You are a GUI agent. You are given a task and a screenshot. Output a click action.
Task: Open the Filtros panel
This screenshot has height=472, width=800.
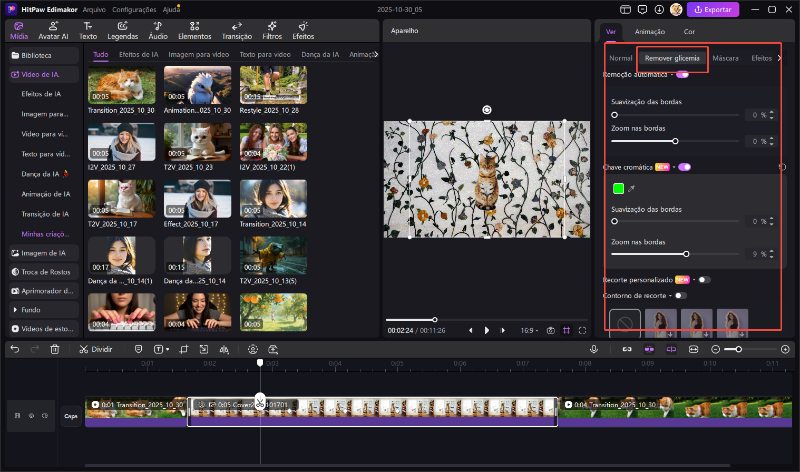272,31
